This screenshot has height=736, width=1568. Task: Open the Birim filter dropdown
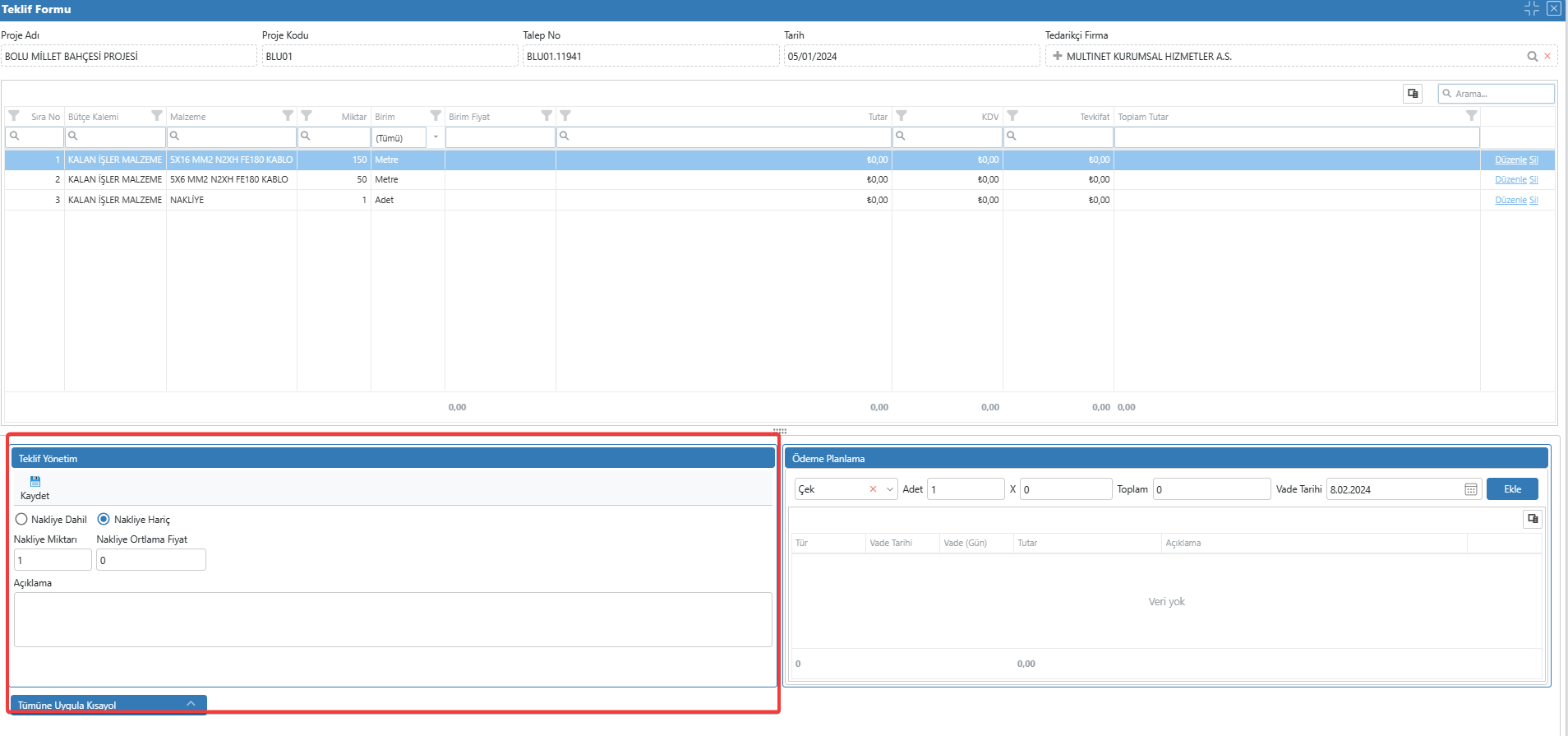point(436,137)
